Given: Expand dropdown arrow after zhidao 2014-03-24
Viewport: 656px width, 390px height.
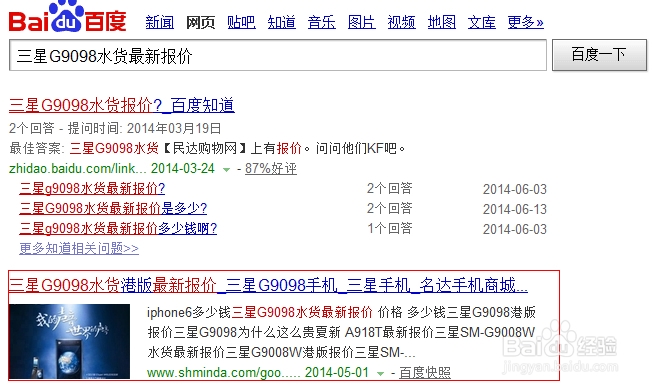Looking at the screenshot, I should [226, 169].
